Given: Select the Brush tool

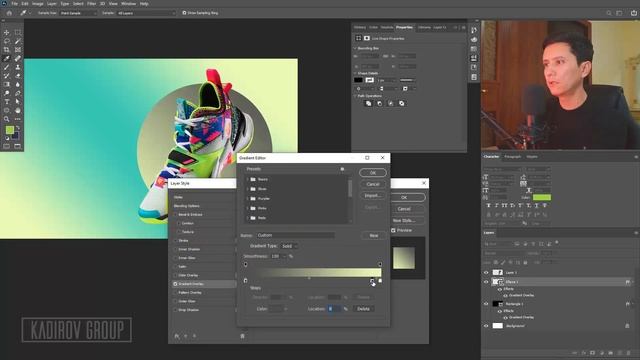Looking at the screenshot, I should pyautogui.click(x=7, y=67).
